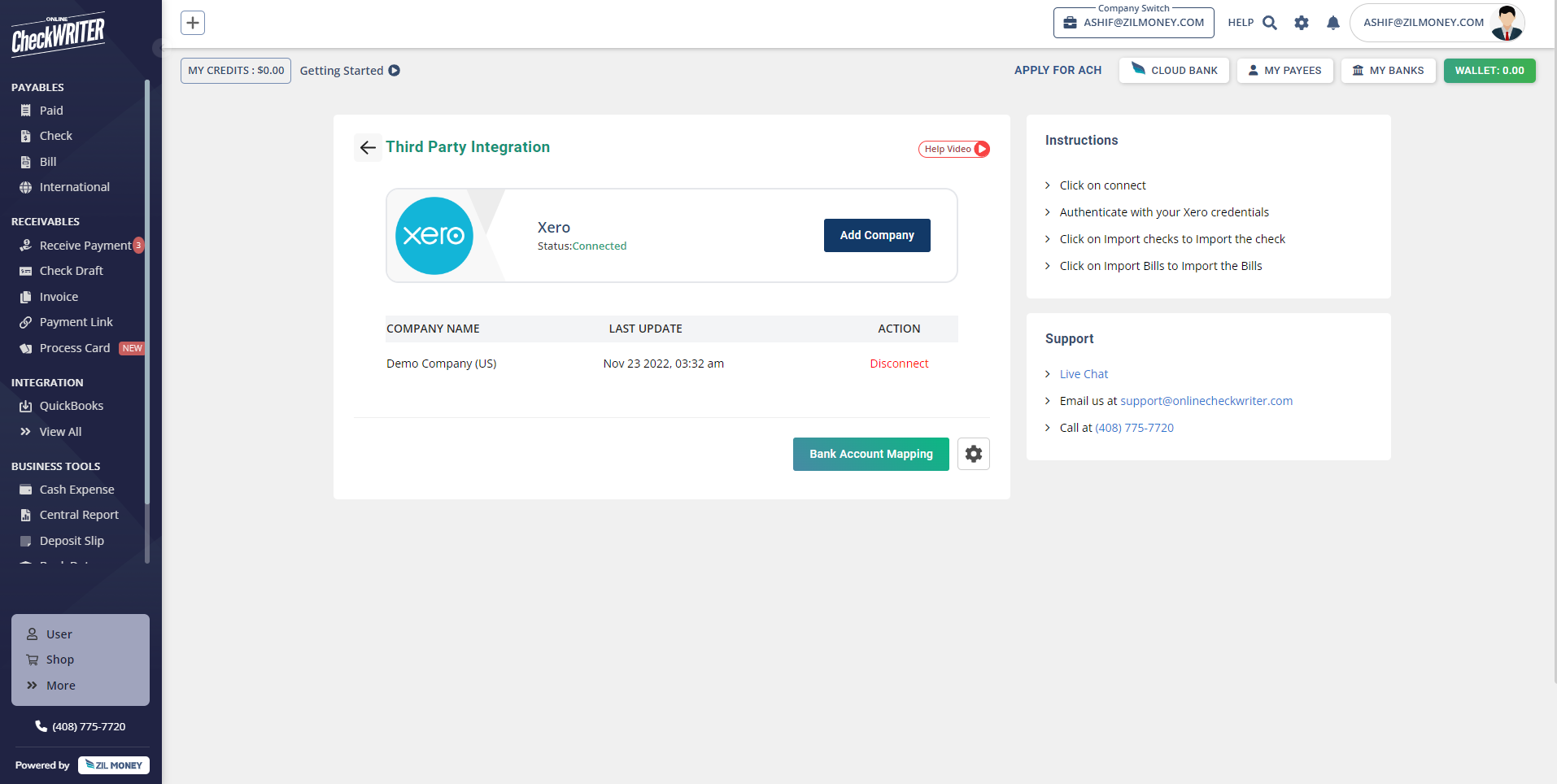Click sidebar phone number (408) 775-7720

81,726
